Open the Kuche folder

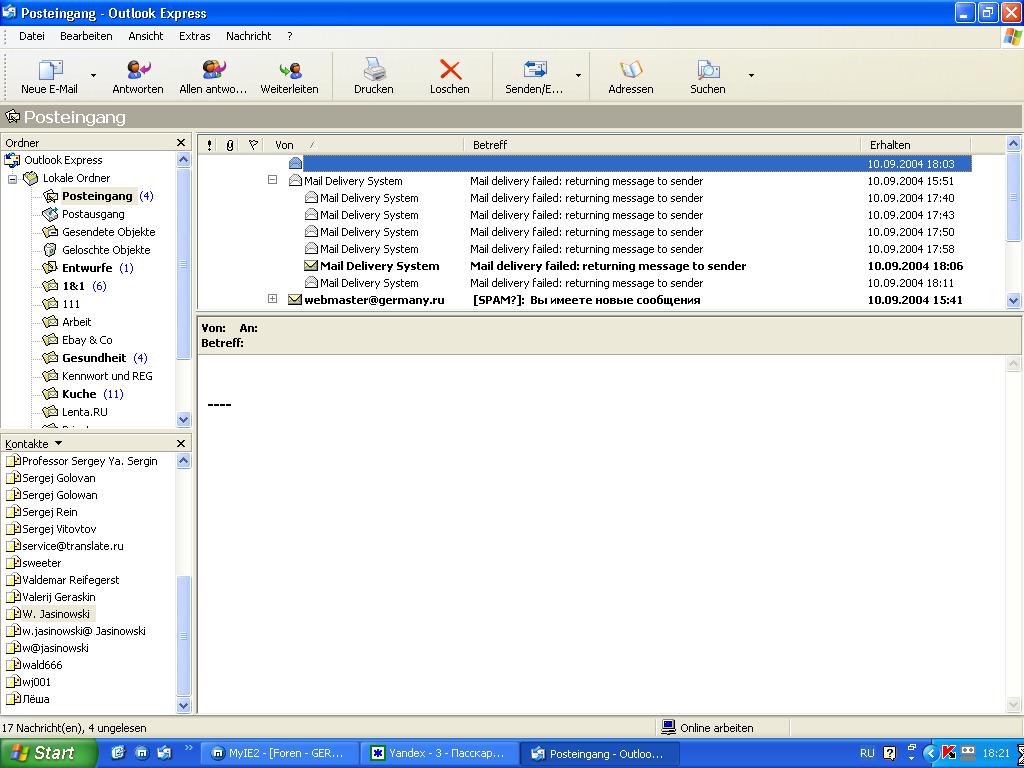(x=82, y=394)
